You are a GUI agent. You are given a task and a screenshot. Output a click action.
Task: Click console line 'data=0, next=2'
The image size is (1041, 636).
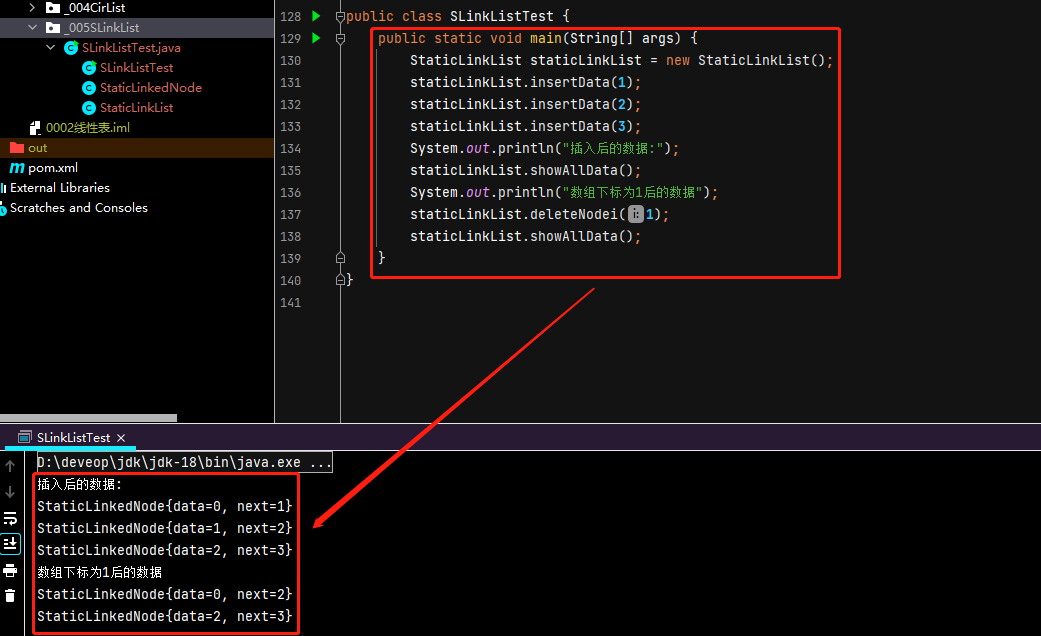point(165,594)
